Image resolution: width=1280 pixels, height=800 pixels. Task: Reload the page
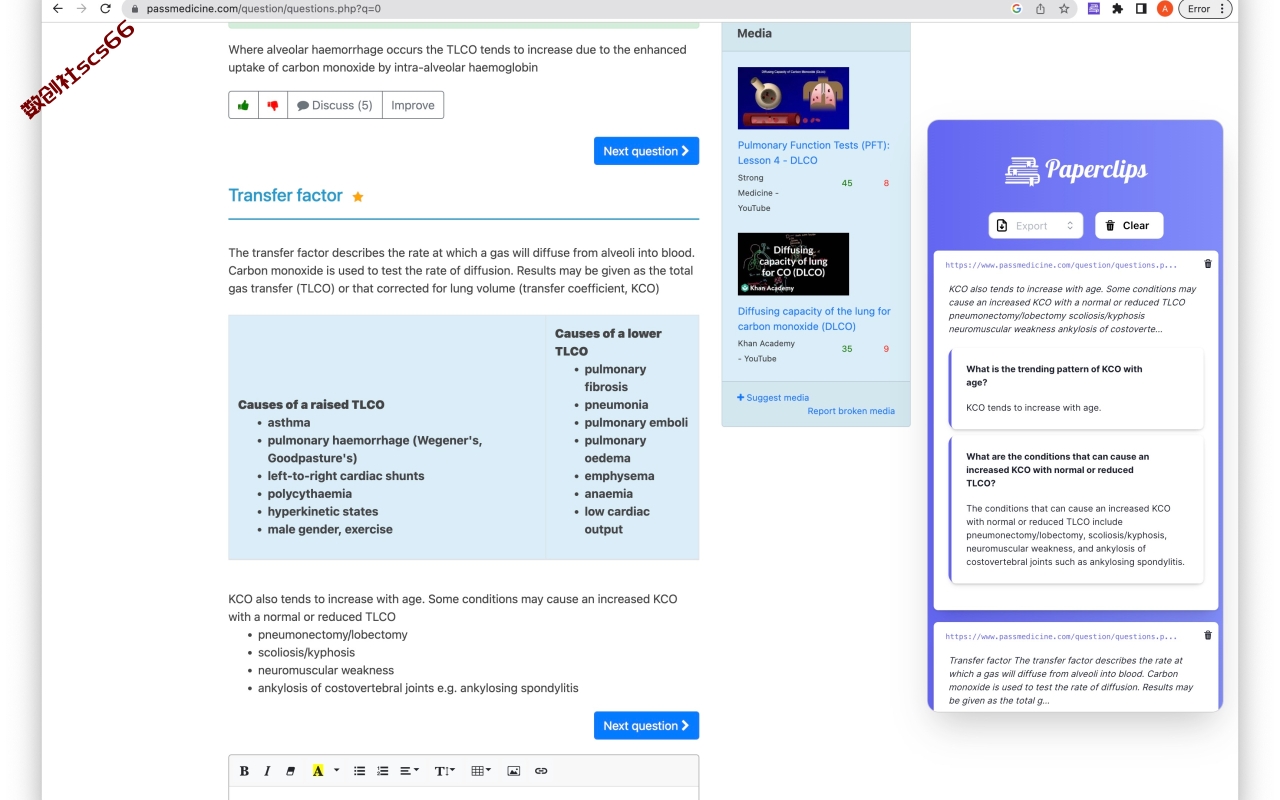pyautogui.click(x=106, y=9)
